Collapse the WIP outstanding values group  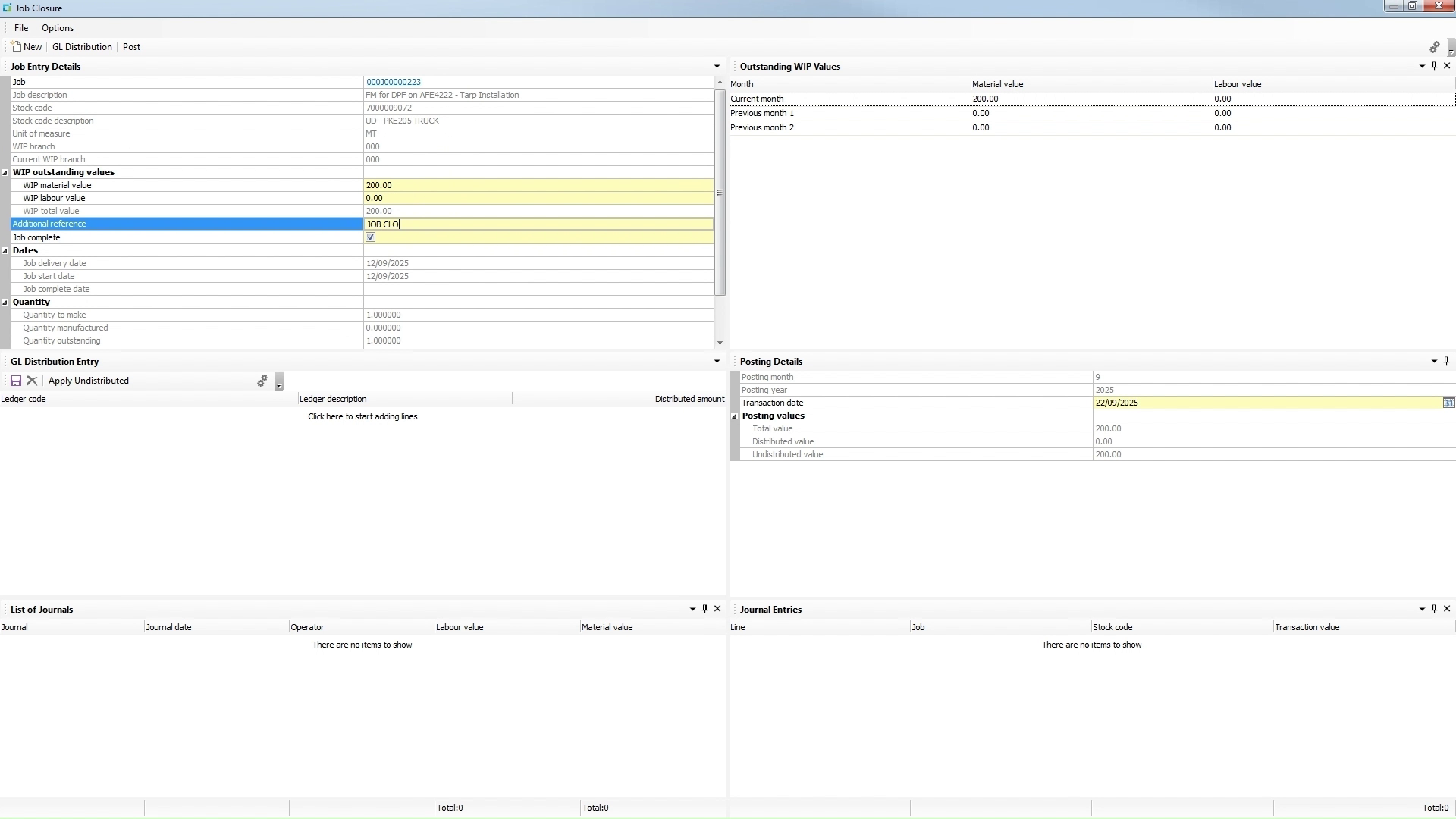(x=5, y=172)
